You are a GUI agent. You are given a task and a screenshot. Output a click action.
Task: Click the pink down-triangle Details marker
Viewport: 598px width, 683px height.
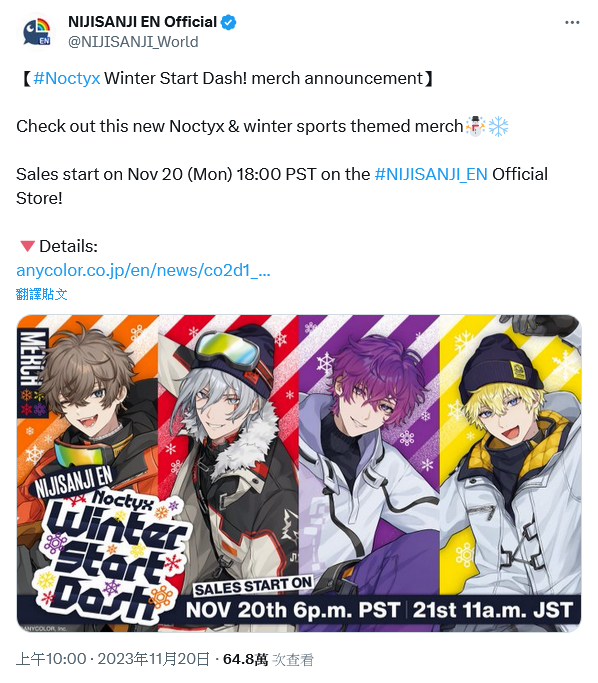click(x=27, y=246)
